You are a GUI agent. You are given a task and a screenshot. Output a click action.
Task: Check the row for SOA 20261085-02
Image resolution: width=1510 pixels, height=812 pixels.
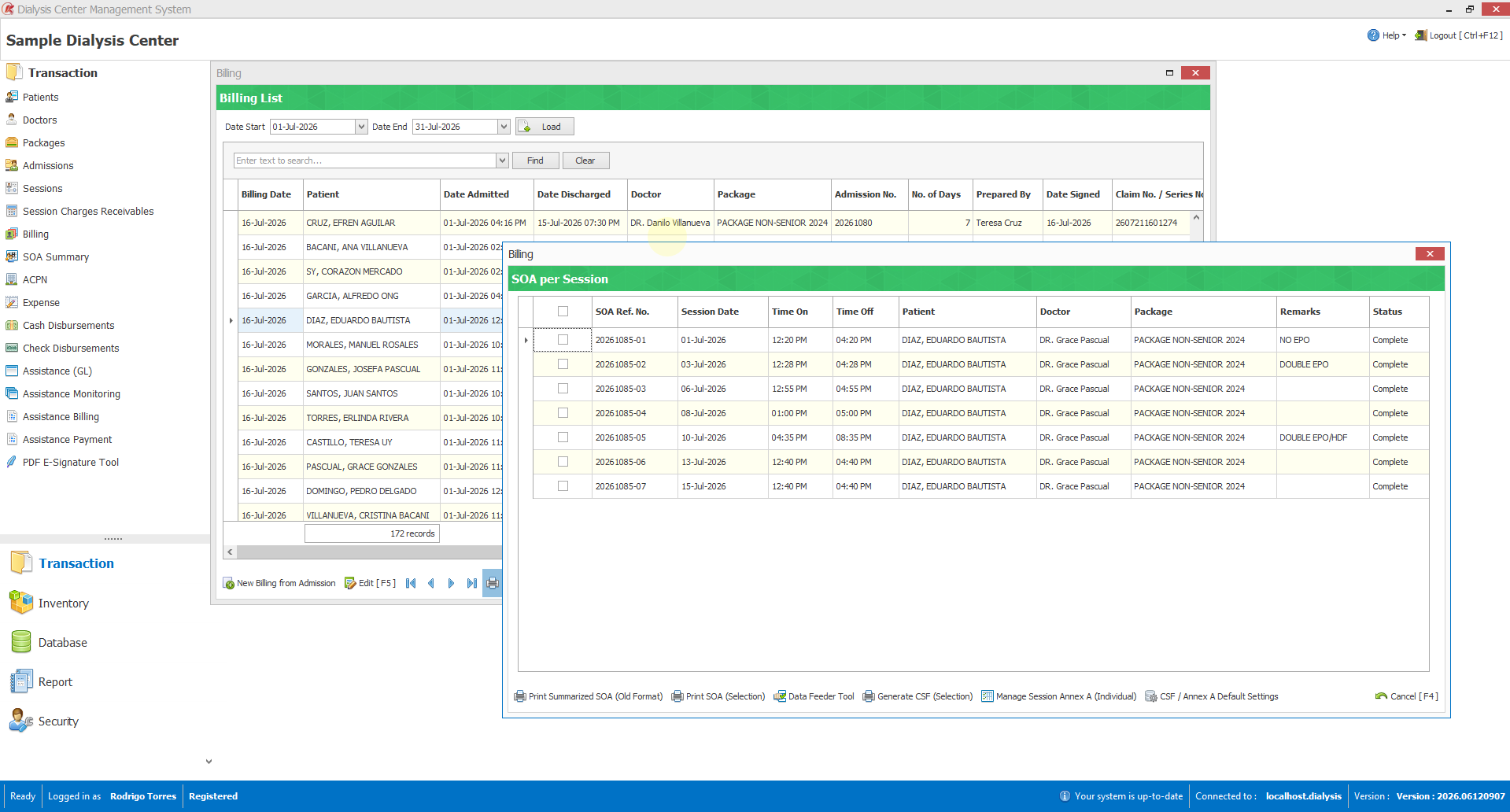pos(563,364)
